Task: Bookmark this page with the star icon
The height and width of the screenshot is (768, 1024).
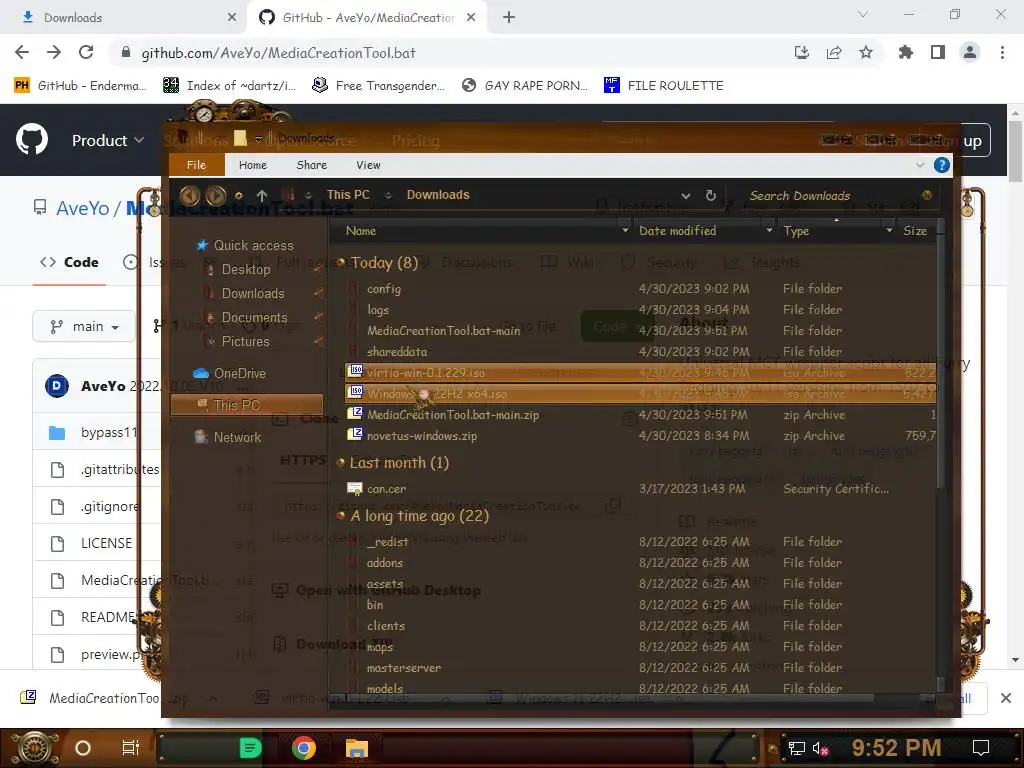Action: pos(865,52)
